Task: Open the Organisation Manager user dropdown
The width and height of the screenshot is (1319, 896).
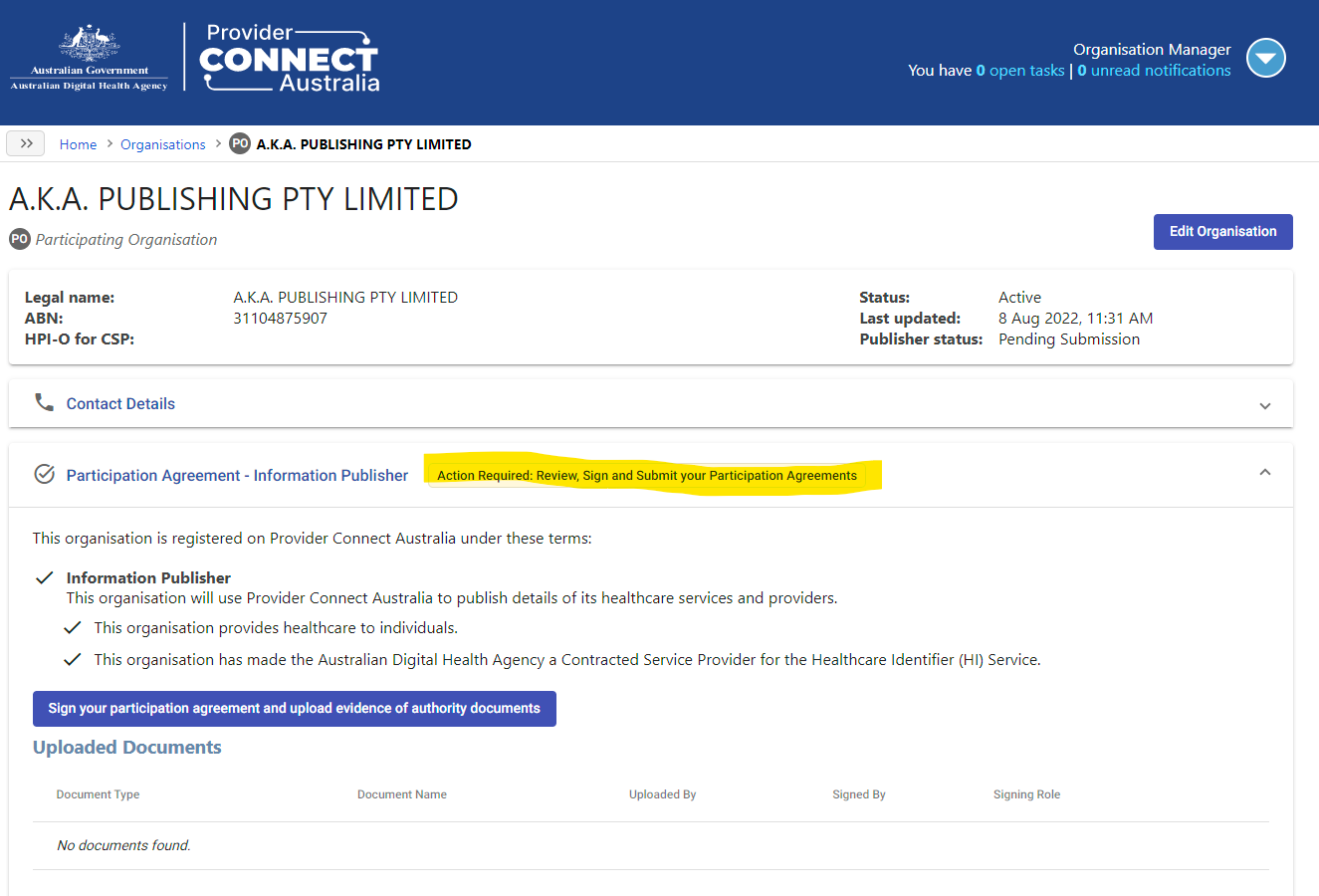Action: 1266,58
